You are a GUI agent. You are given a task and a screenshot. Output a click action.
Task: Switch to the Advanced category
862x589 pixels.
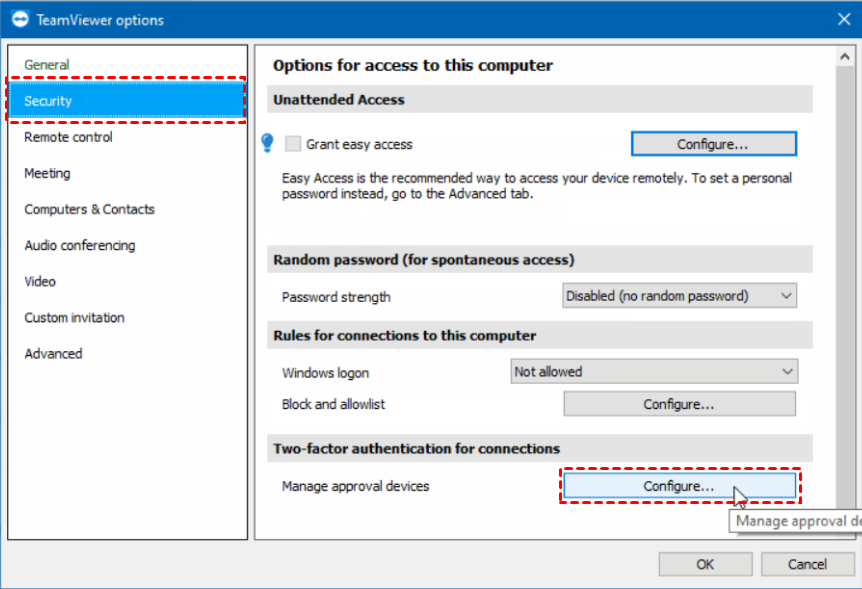point(128,354)
